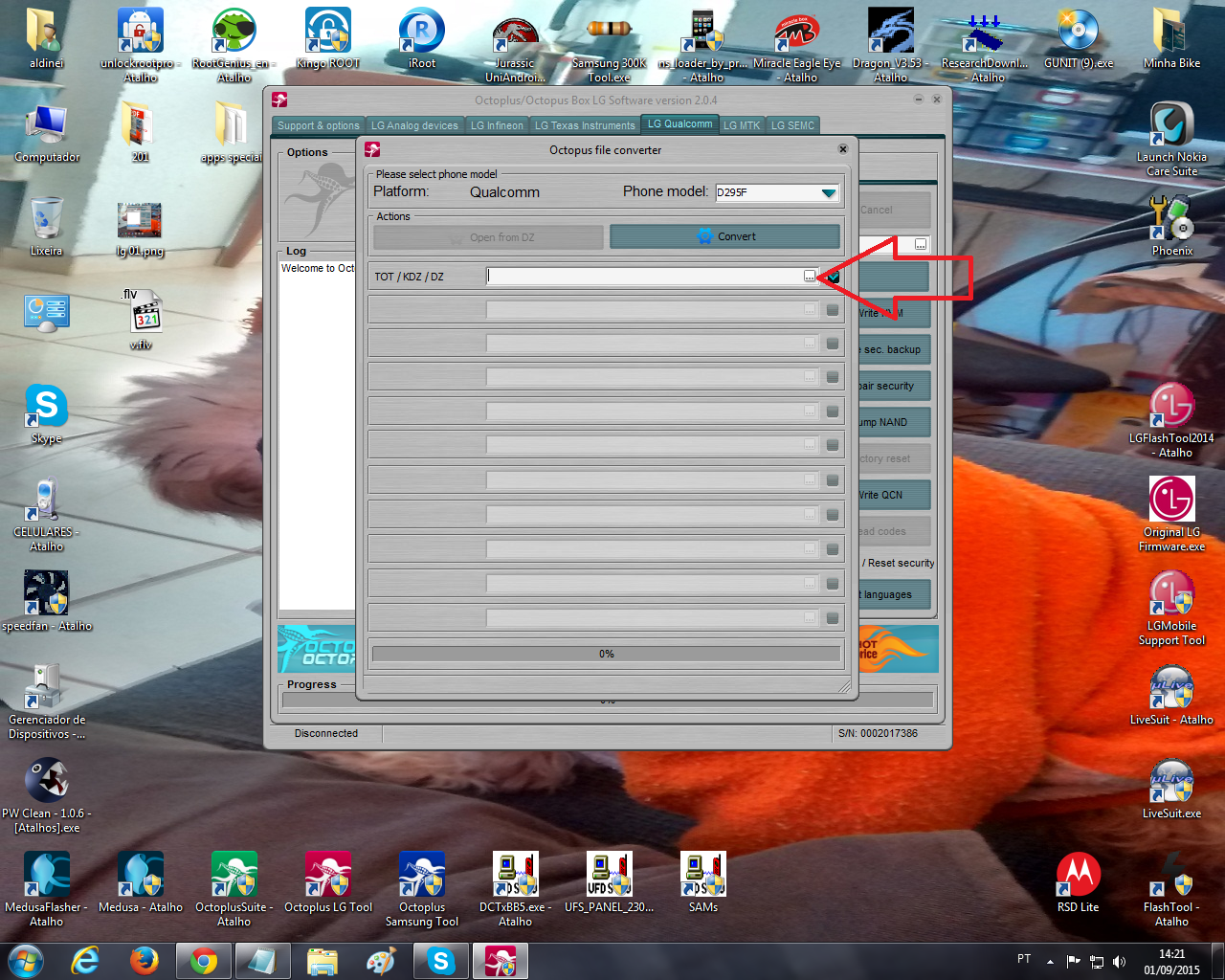Close the Octopus file converter dialog
This screenshot has width=1225, height=980.
click(843, 149)
